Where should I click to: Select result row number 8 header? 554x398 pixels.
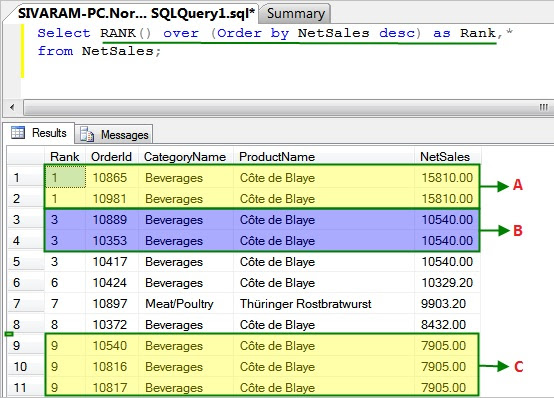(x=26, y=324)
